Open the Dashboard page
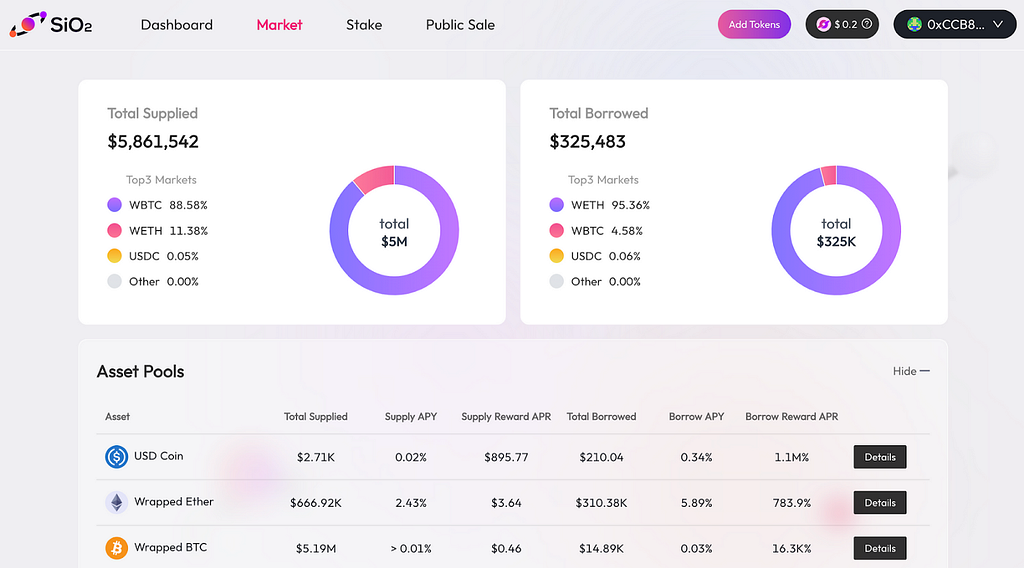The width and height of the screenshot is (1024, 568). point(176,25)
